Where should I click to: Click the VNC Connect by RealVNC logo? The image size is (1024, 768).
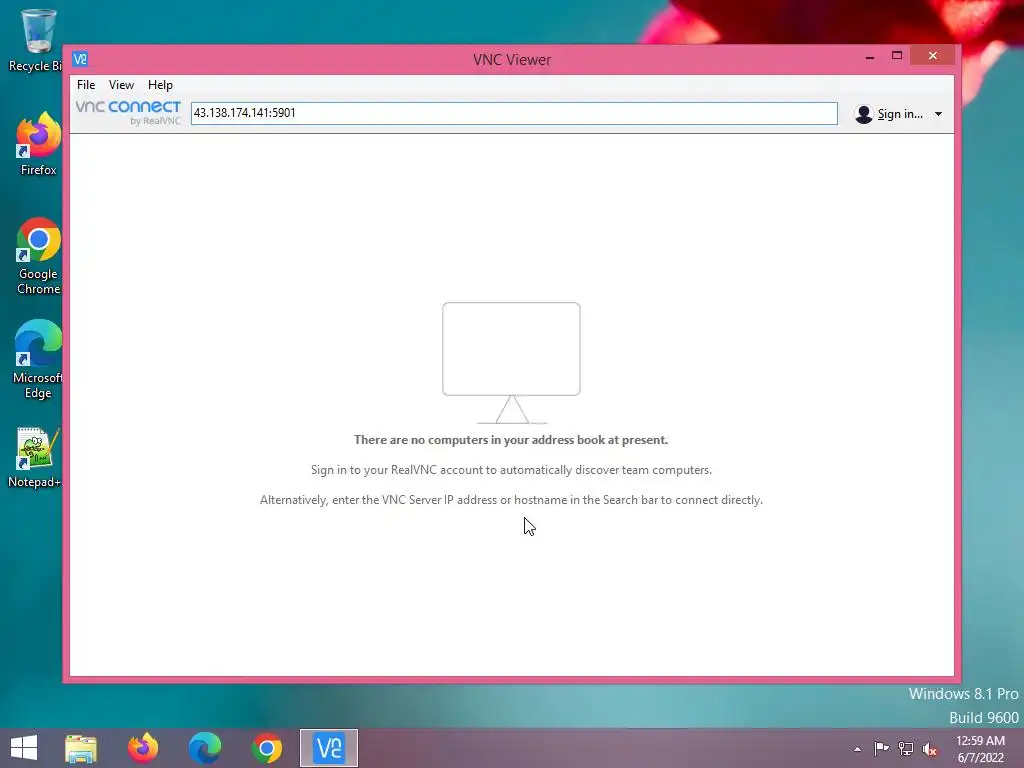(128, 112)
